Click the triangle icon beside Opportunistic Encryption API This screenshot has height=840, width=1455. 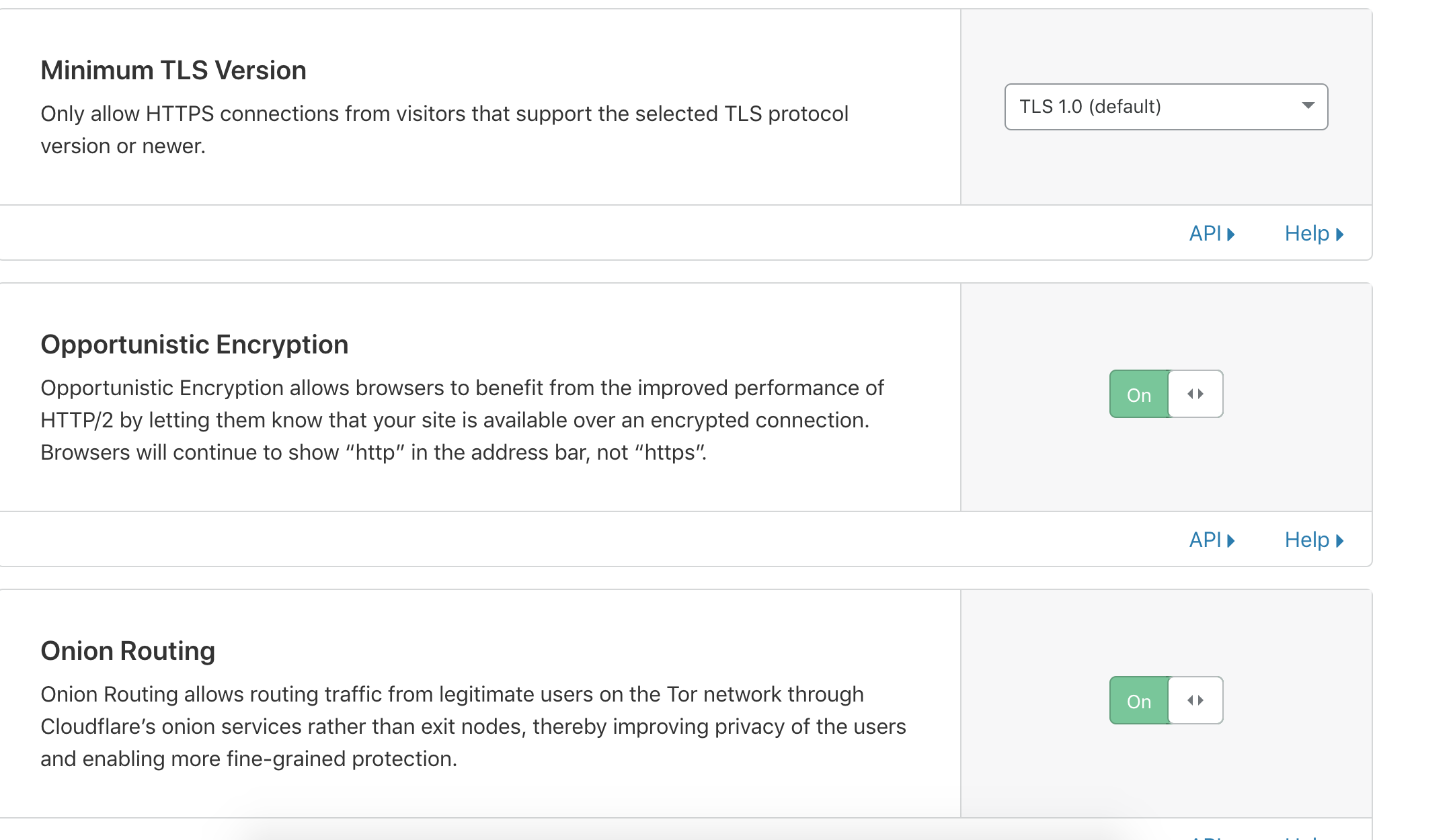[1231, 541]
